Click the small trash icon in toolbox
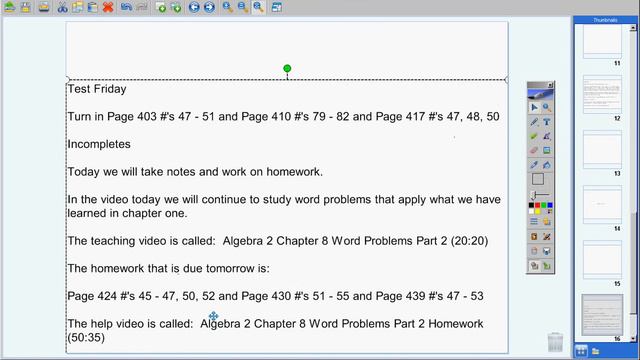The height and width of the screenshot is (360, 640). [534, 251]
